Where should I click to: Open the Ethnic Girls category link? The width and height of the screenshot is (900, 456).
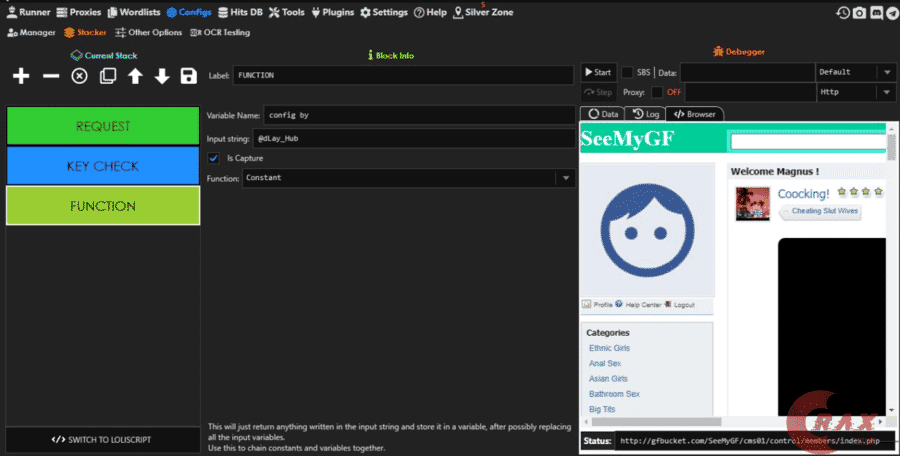pyautogui.click(x=609, y=348)
